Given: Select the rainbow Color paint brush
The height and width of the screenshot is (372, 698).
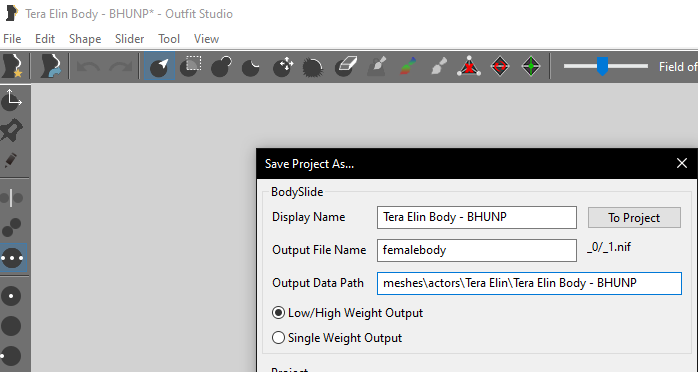Looking at the screenshot, I should tap(407, 66).
